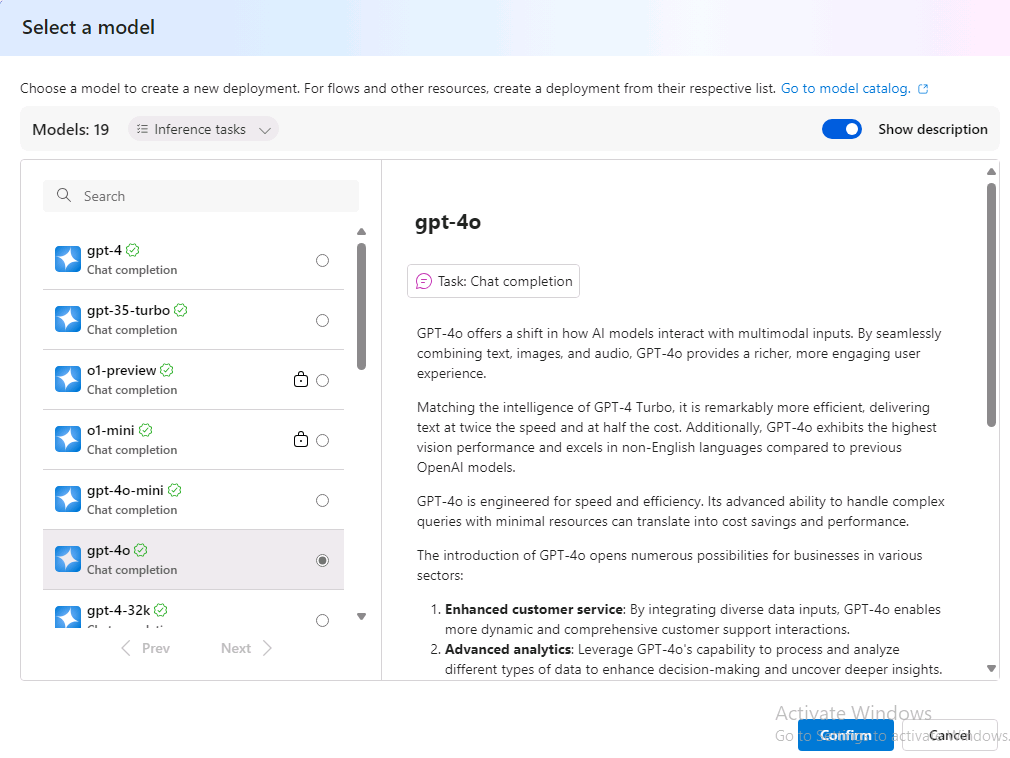1010x758 pixels.
Task: Click the Cancel button
Action: pos(949,735)
